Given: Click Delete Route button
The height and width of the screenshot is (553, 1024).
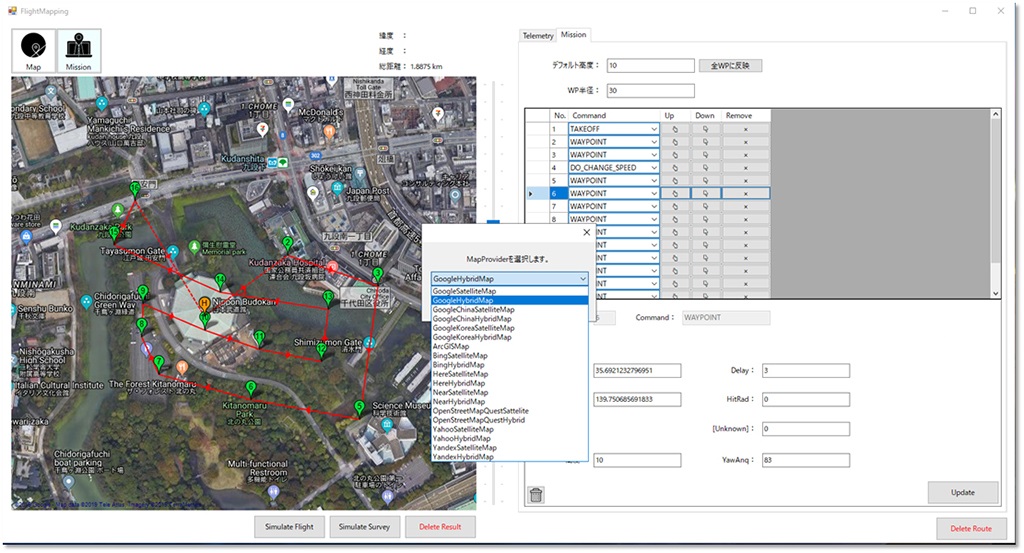Looking at the screenshot, I should point(970,528).
